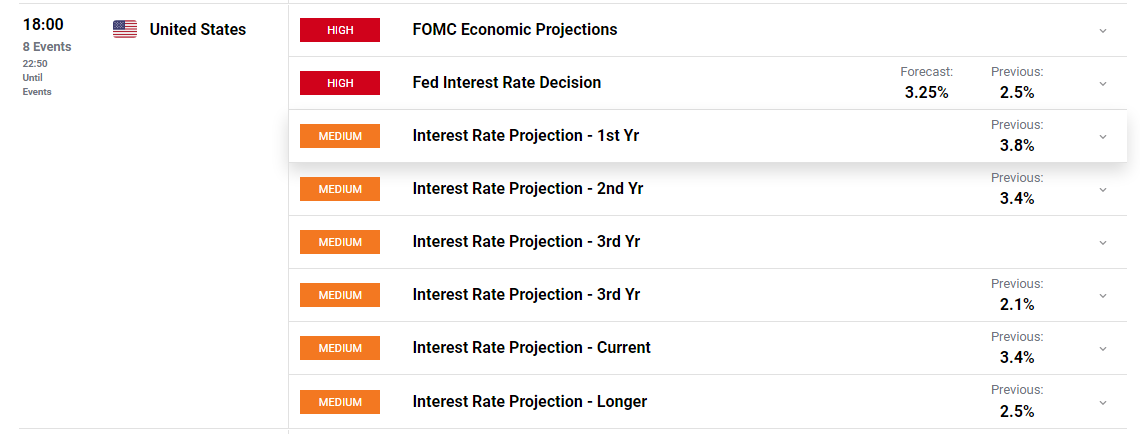Expand chevron for Interest Rate Projection Current
Viewport: 1140px width, 434px height.
(x=1103, y=348)
